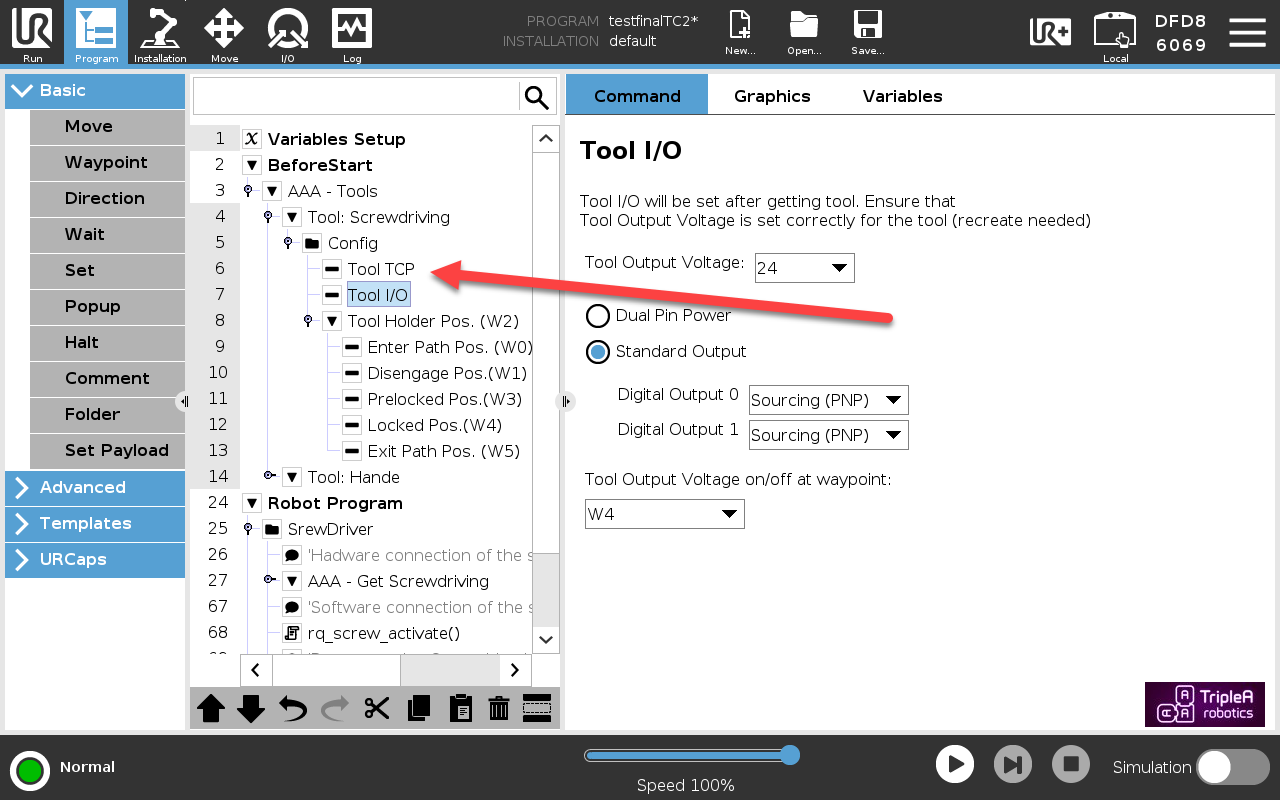
Task: Click the search magnifier icon
Action: [537, 97]
